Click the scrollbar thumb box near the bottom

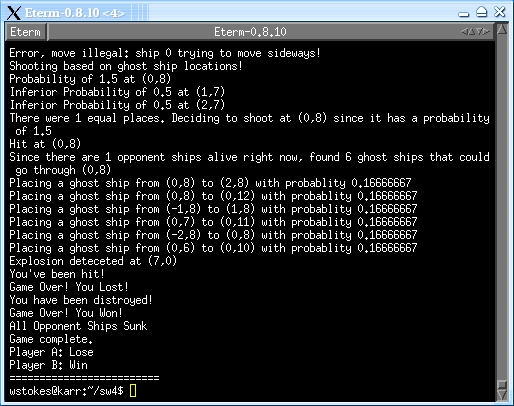click(502, 385)
